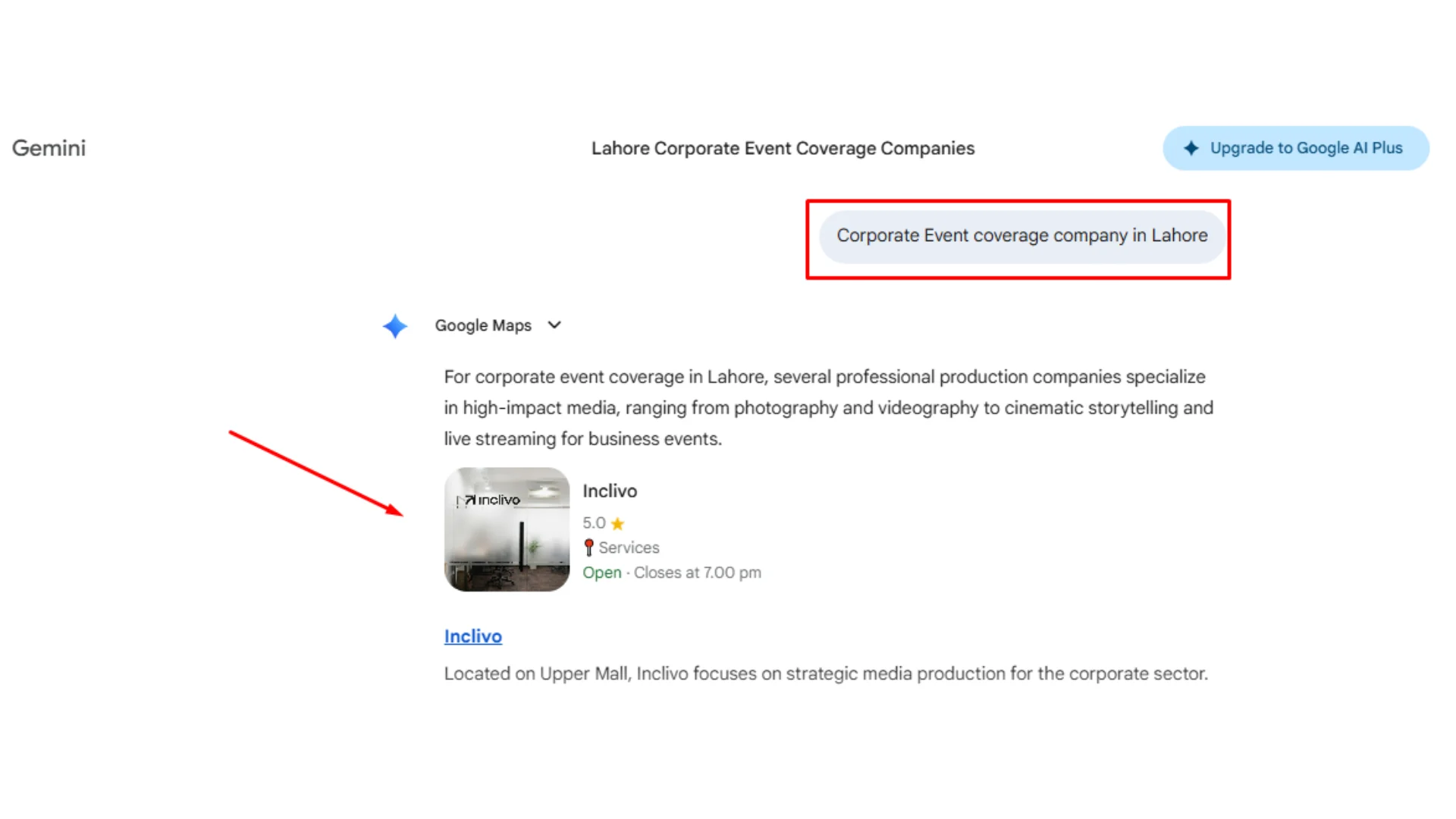Click the Services category label
Screen dimensions: 1456x819
(x=629, y=548)
